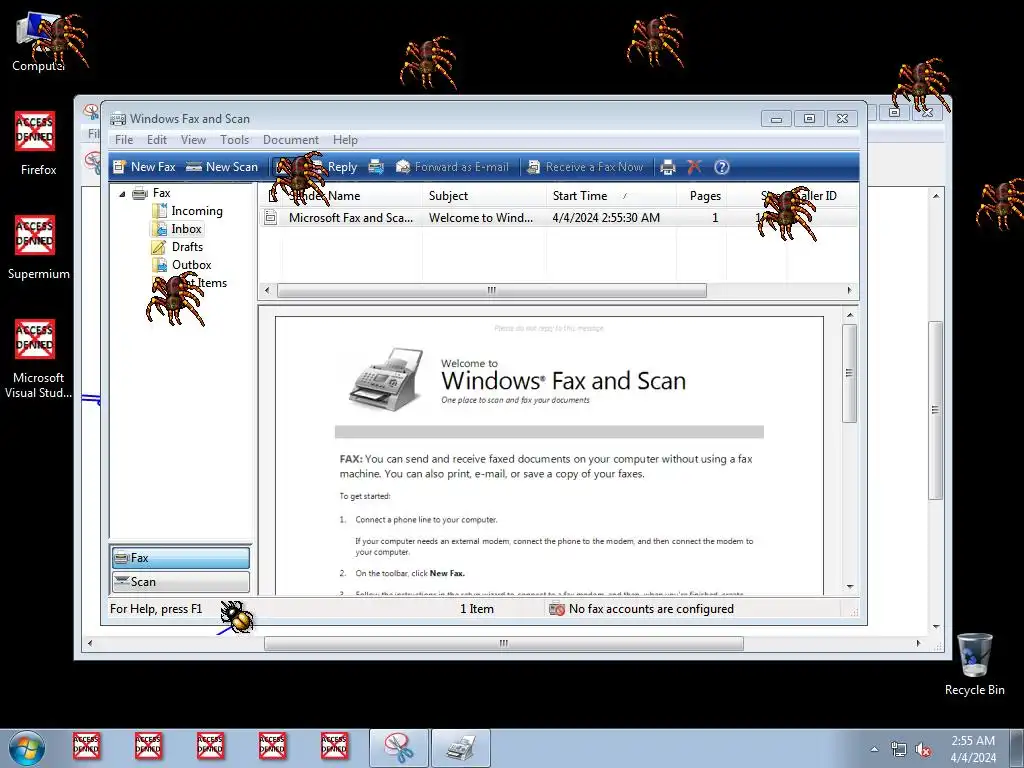This screenshot has width=1024, height=768.
Task: Click the New Fax toolbar button
Action: (x=144, y=167)
